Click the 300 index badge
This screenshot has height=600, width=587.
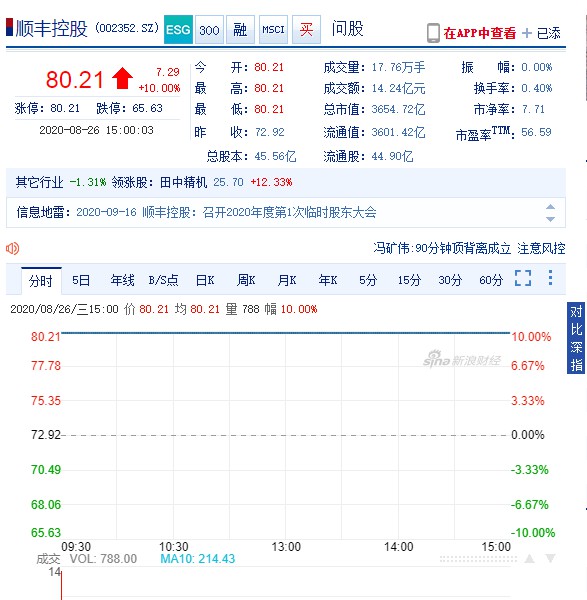click(x=209, y=29)
